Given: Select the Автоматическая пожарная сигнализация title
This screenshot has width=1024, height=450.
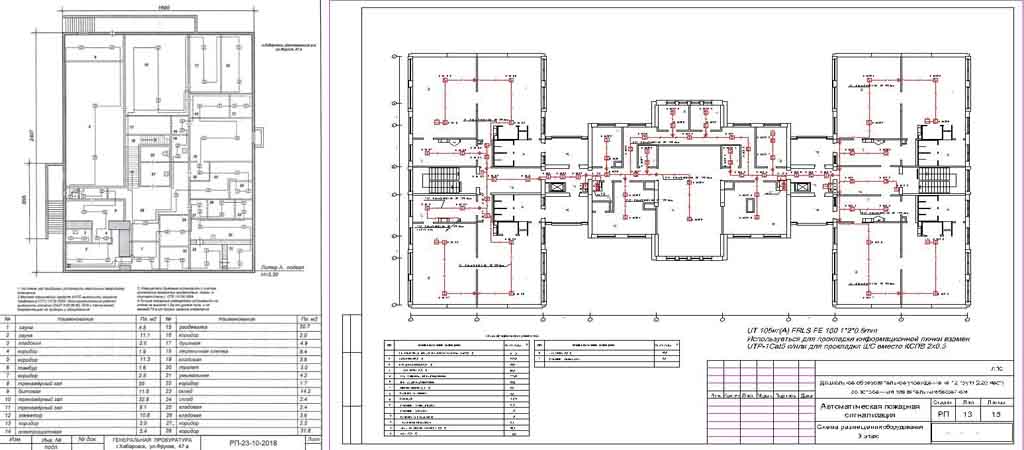Looking at the screenshot, I should click(870, 410).
